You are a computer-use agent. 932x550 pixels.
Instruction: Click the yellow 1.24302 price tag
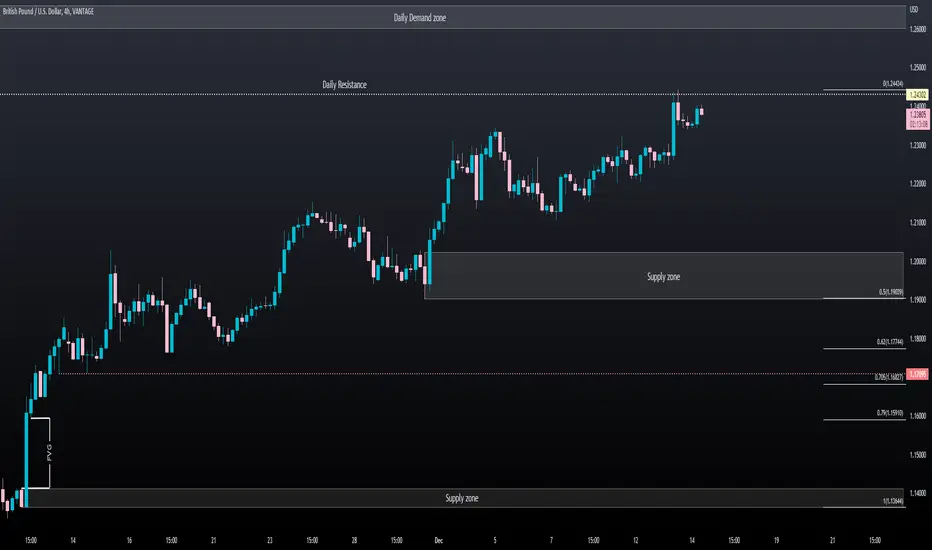pos(917,95)
